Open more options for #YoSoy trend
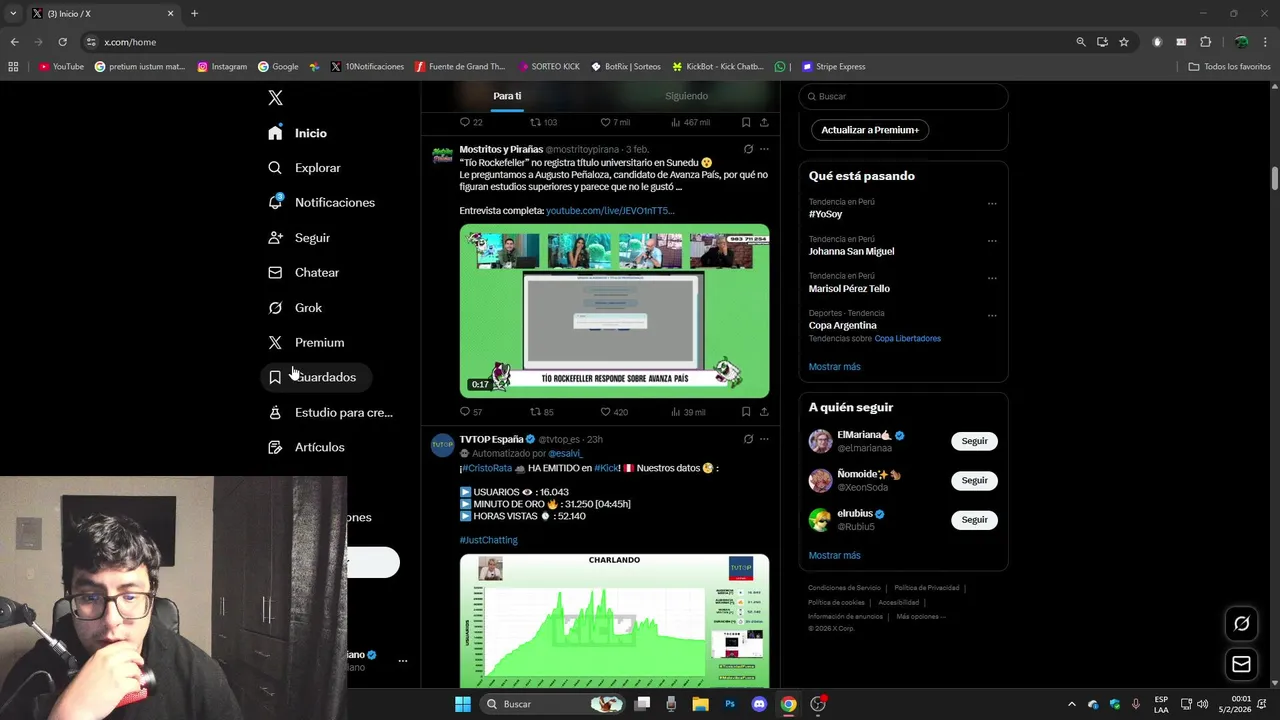Screen dimensions: 1280x720 tap(992, 204)
